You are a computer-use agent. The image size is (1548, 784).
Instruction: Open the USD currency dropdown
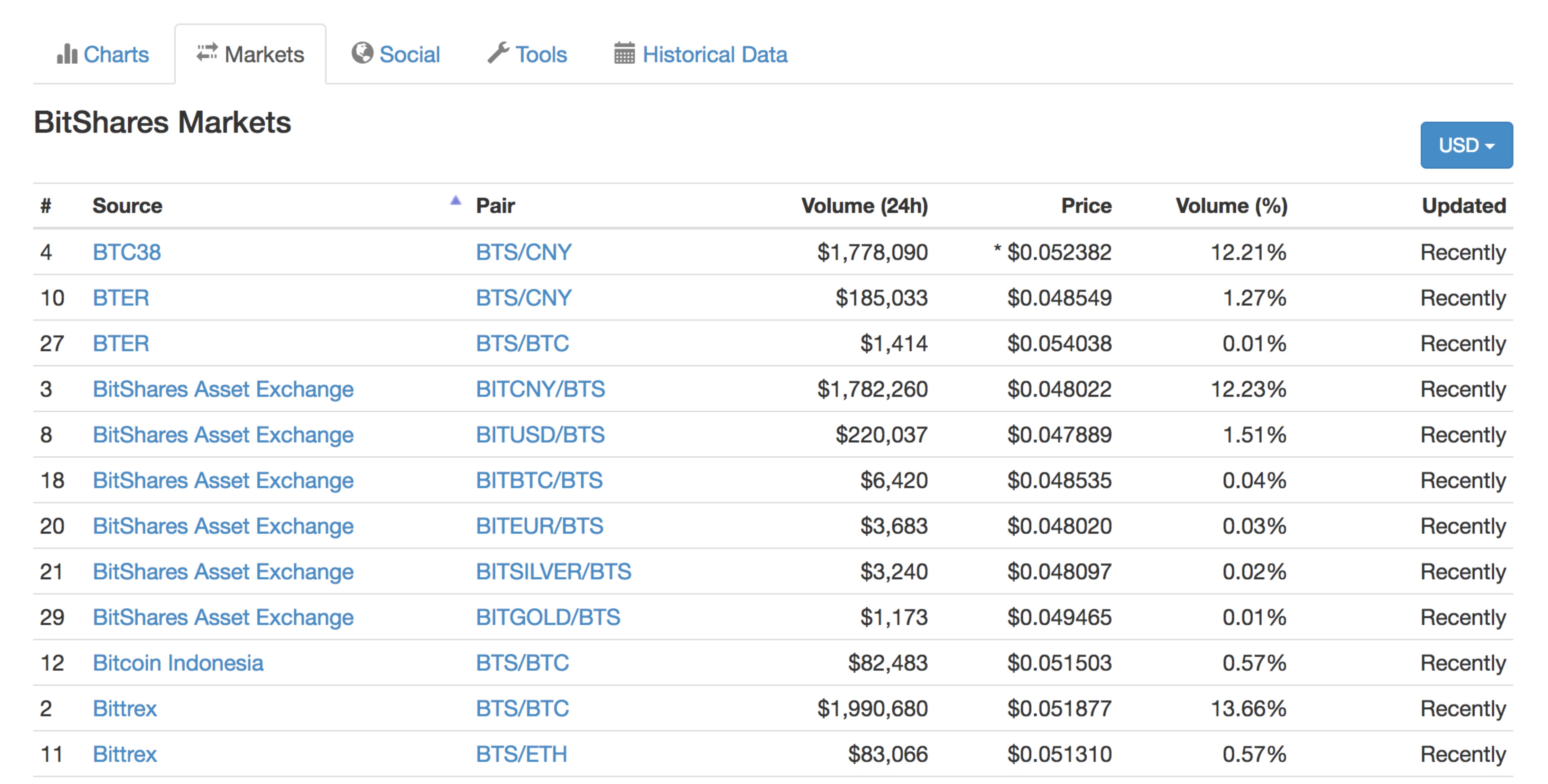(x=1466, y=146)
